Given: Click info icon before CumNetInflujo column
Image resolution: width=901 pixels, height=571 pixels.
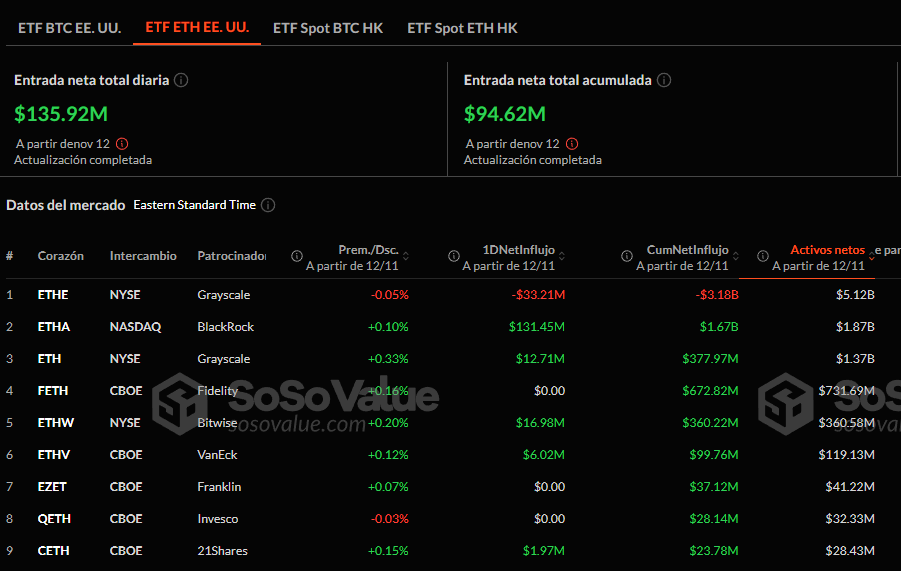Looking at the screenshot, I should [x=627, y=256].
